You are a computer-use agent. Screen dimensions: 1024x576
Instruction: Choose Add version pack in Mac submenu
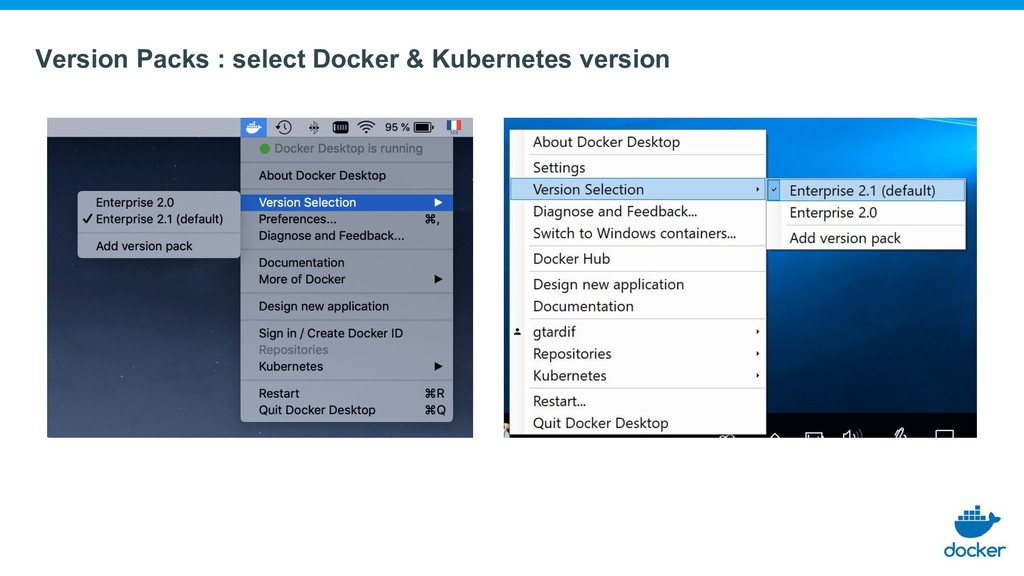click(159, 246)
